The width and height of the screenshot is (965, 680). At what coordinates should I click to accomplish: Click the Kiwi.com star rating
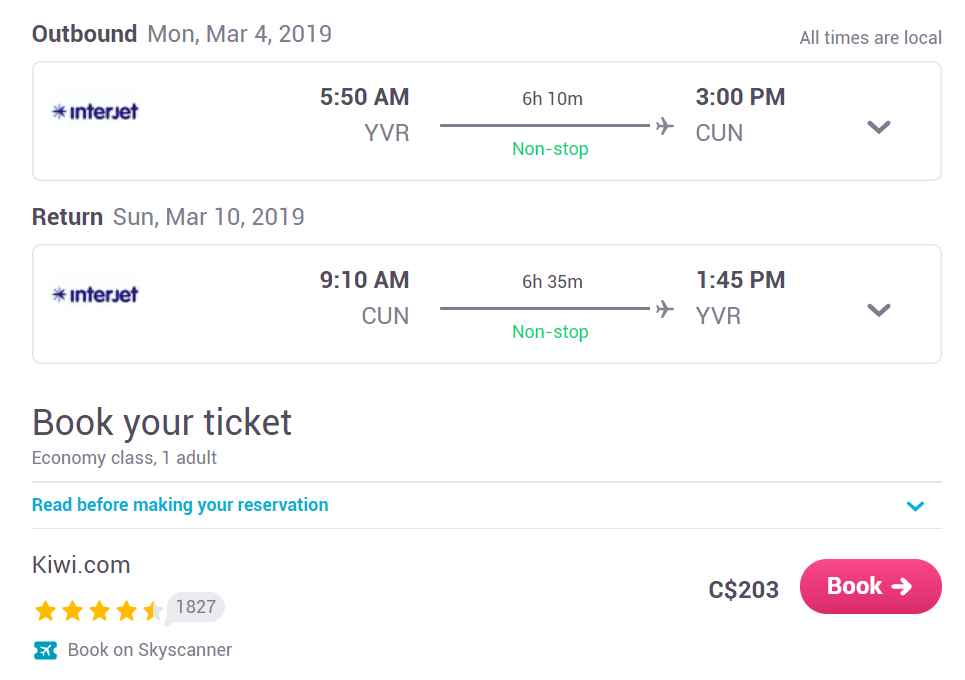coord(98,610)
